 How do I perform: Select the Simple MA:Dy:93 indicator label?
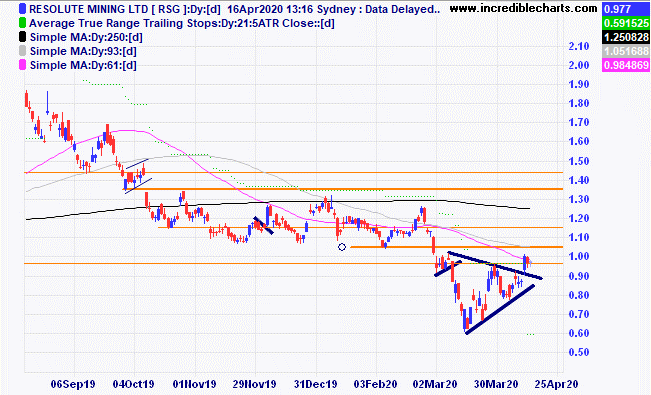point(83,52)
